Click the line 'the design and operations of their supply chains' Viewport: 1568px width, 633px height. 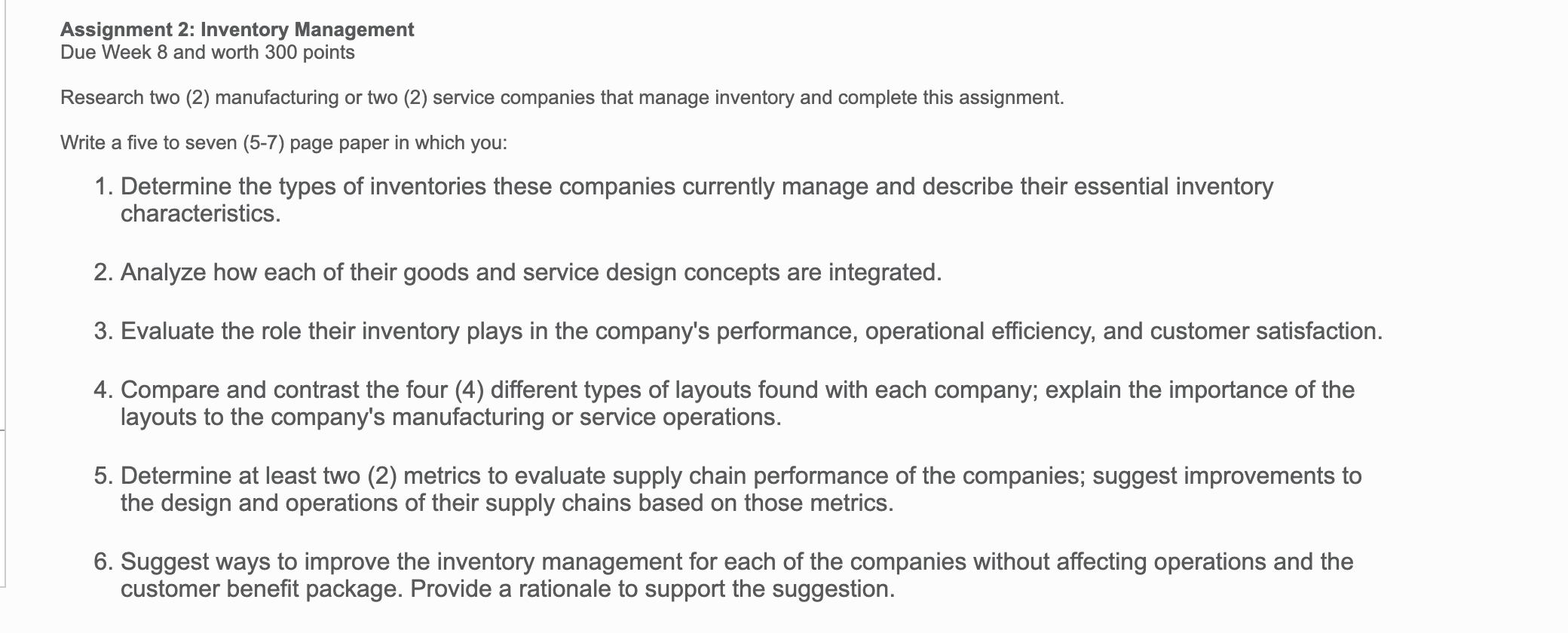pos(507,503)
